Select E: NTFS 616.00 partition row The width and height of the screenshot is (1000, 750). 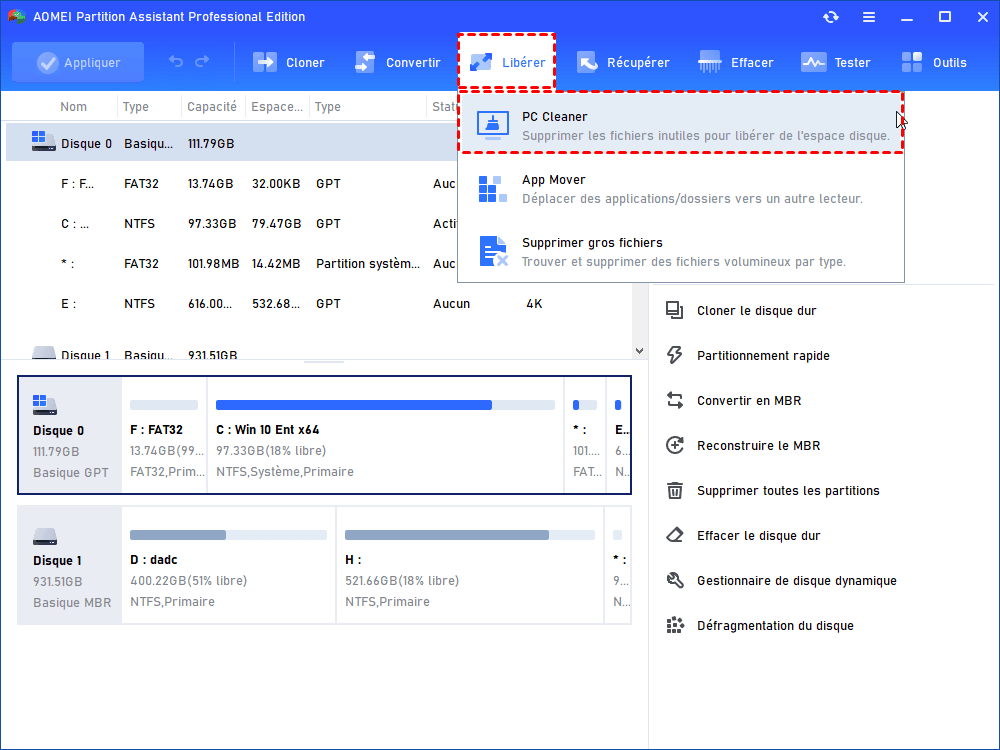coord(319,304)
